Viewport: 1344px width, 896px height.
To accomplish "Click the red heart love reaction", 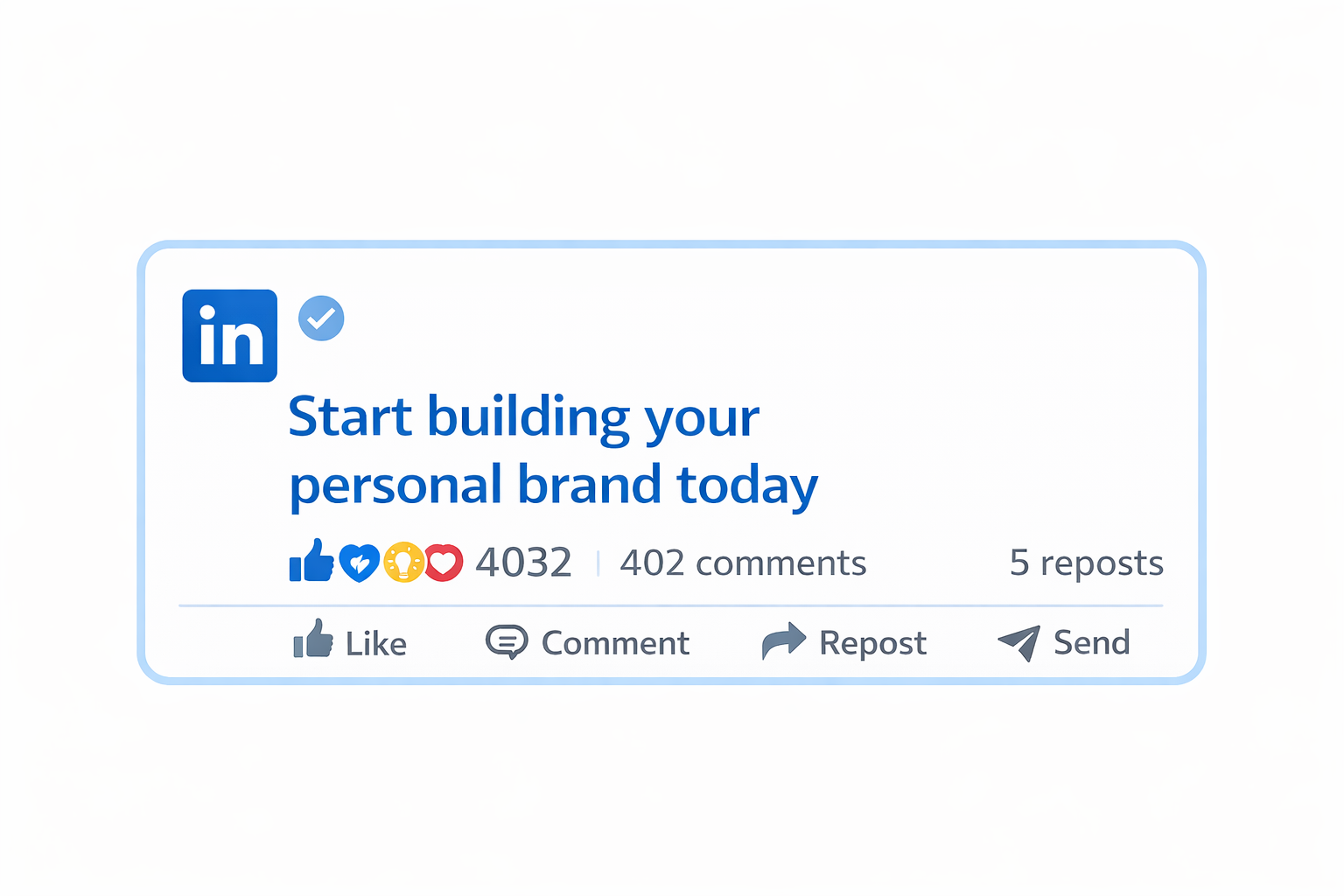I will (444, 563).
